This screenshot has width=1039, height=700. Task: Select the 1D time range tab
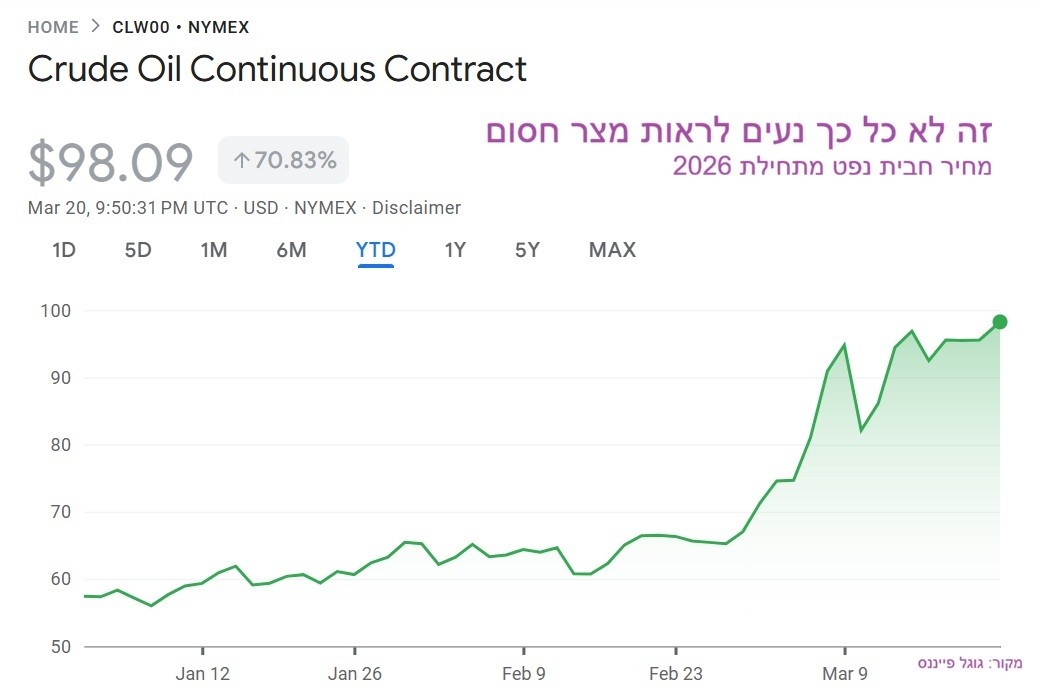click(x=64, y=250)
